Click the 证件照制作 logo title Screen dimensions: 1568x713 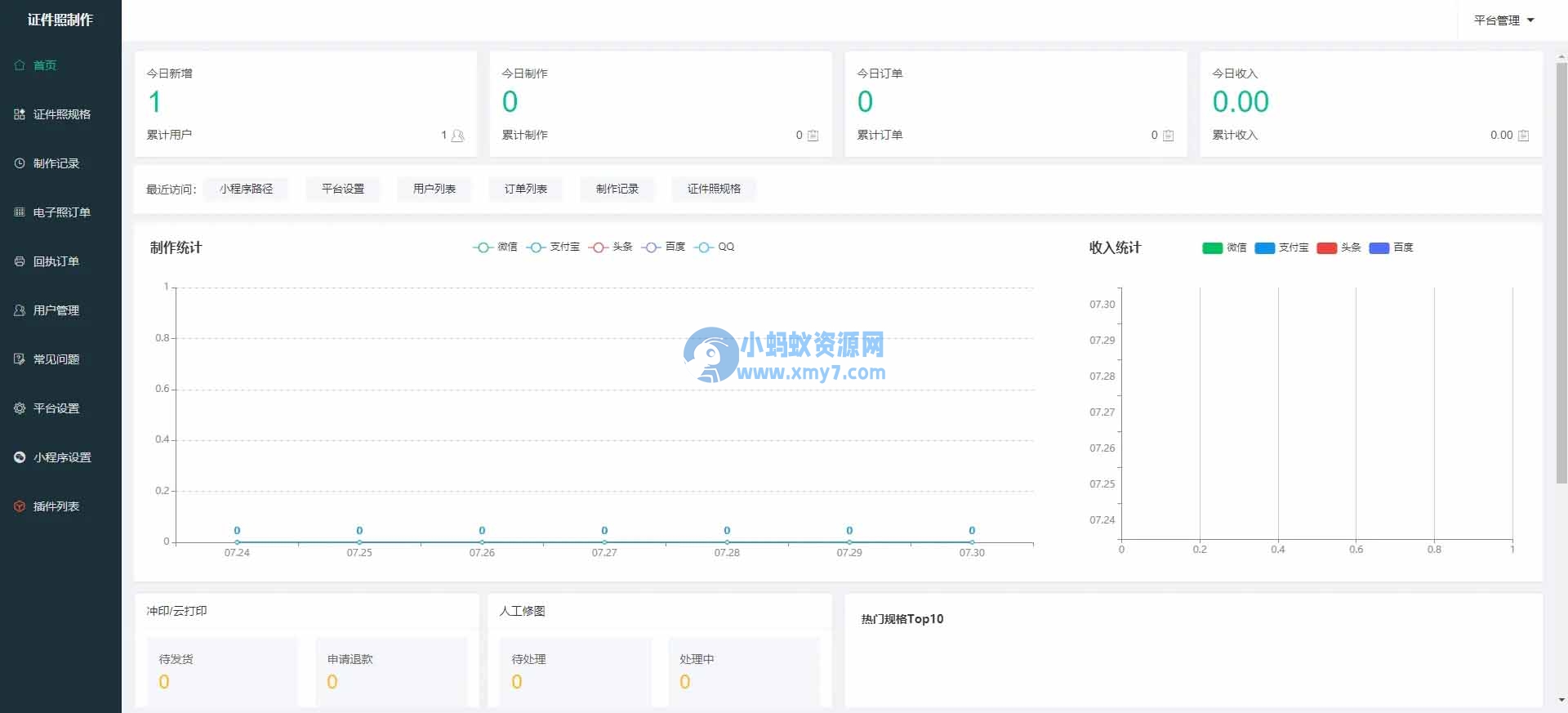point(60,20)
